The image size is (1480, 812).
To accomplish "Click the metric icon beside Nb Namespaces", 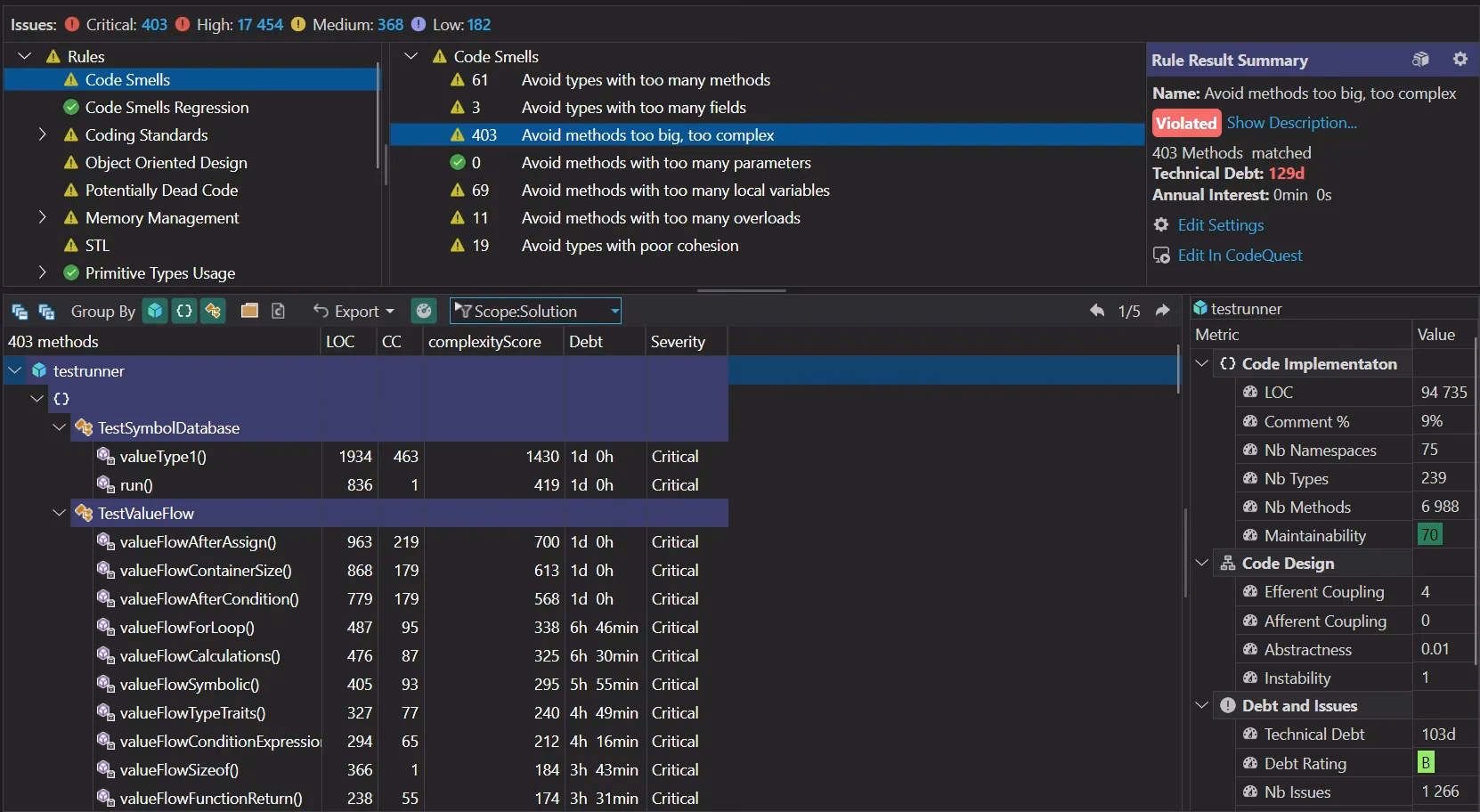I will (1250, 450).
